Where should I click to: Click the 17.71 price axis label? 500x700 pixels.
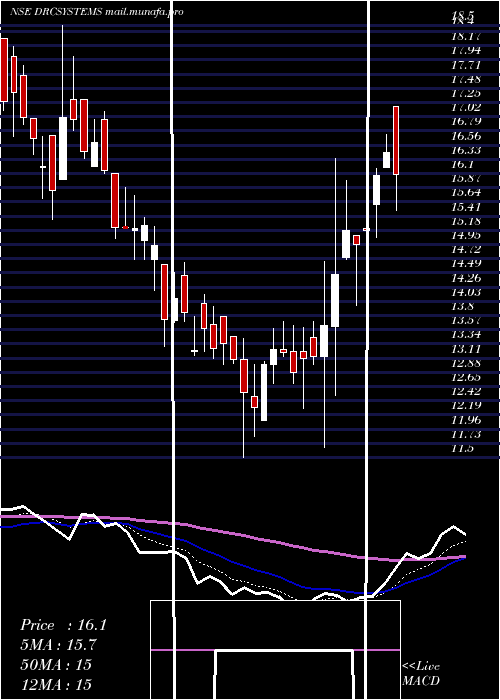point(466,65)
